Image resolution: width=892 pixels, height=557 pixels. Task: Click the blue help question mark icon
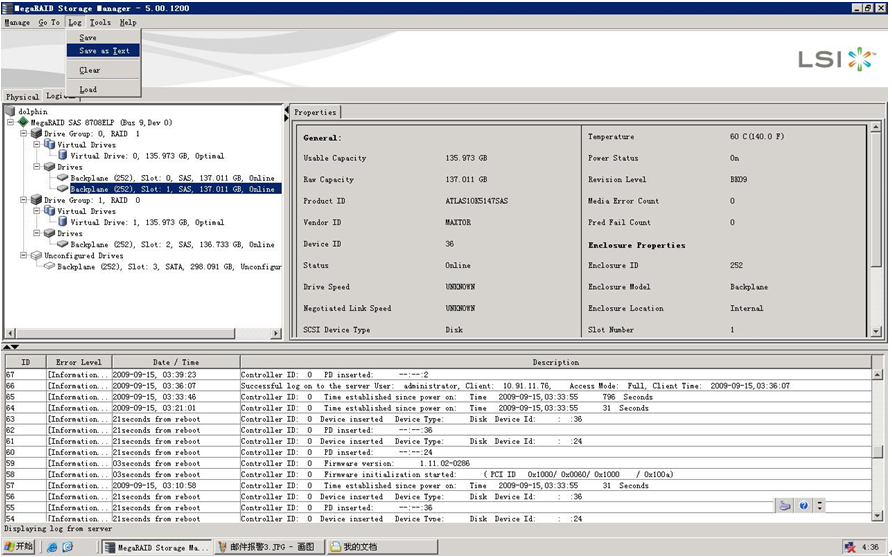point(804,506)
